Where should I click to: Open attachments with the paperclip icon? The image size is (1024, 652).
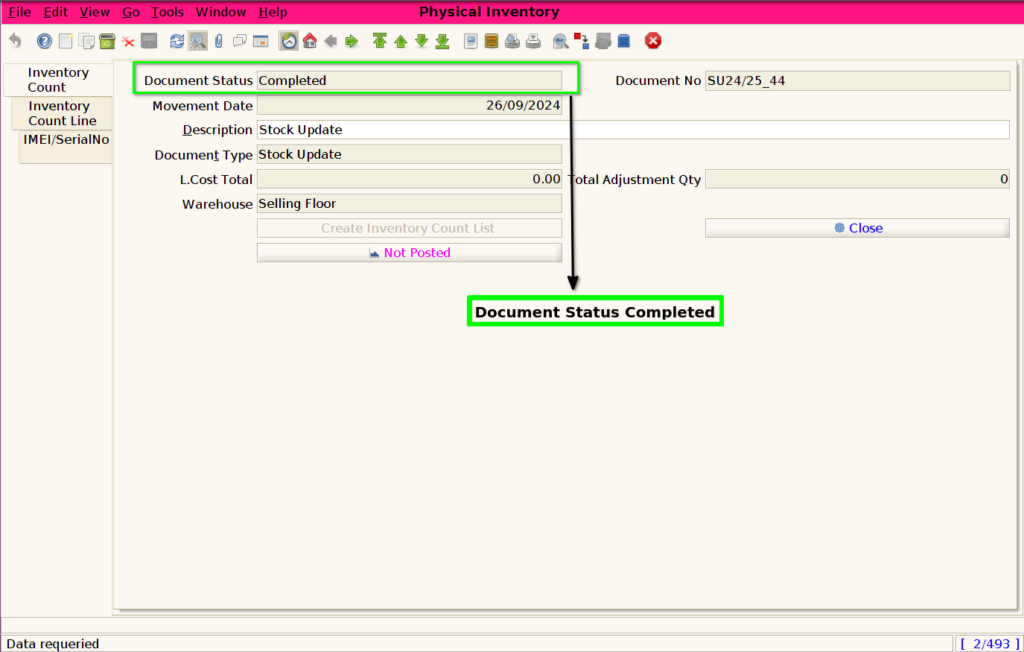tap(219, 41)
